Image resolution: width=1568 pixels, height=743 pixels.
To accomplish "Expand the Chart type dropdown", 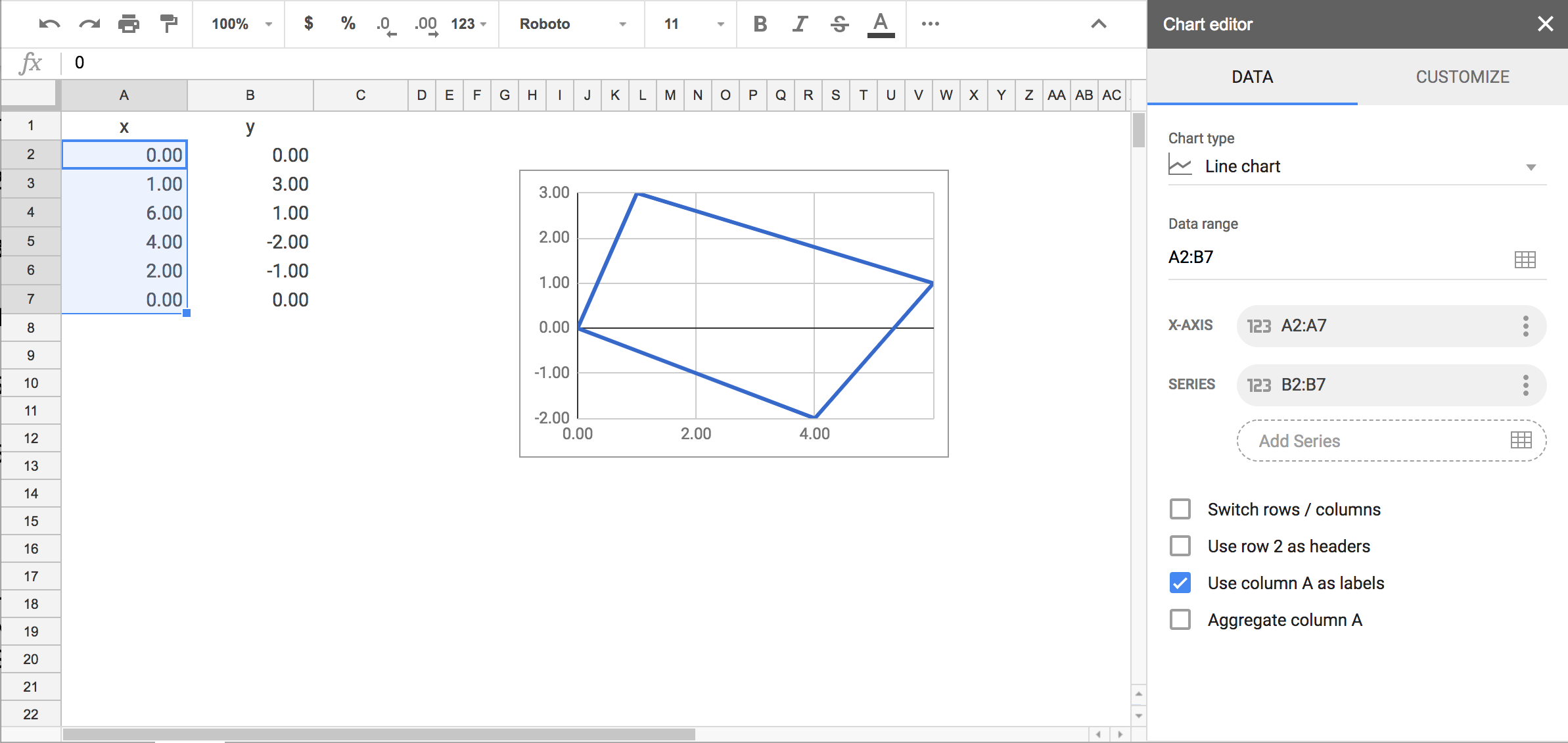I will (1357, 166).
